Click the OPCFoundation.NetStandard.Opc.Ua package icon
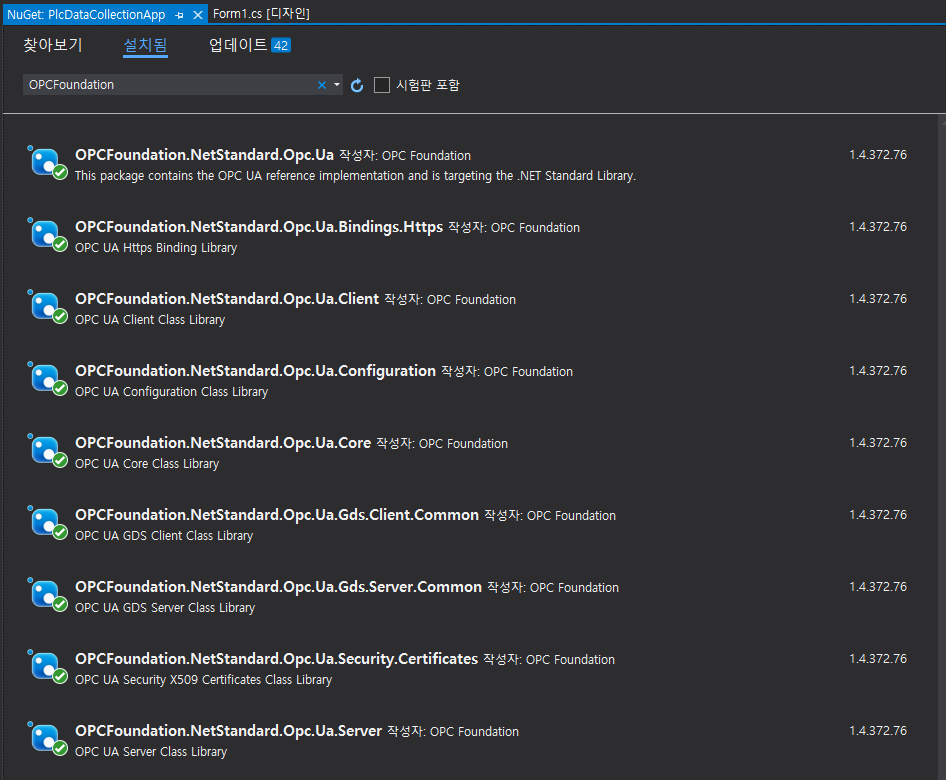946x780 pixels. pyautogui.click(x=48, y=163)
